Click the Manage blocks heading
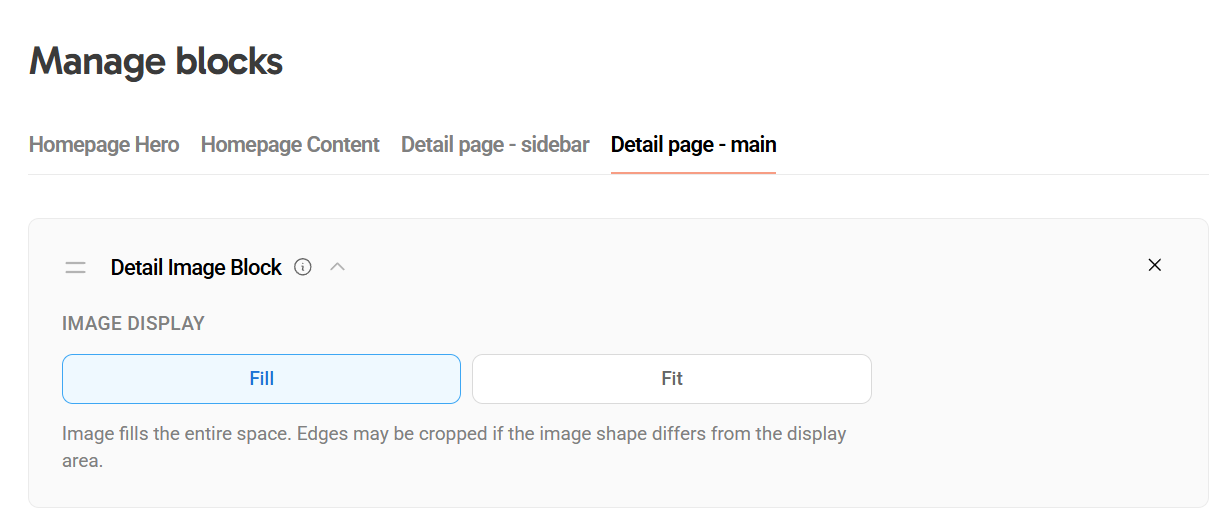The height and width of the screenshot is (532, 1230). pyautogui.click(x=156, y=62)
